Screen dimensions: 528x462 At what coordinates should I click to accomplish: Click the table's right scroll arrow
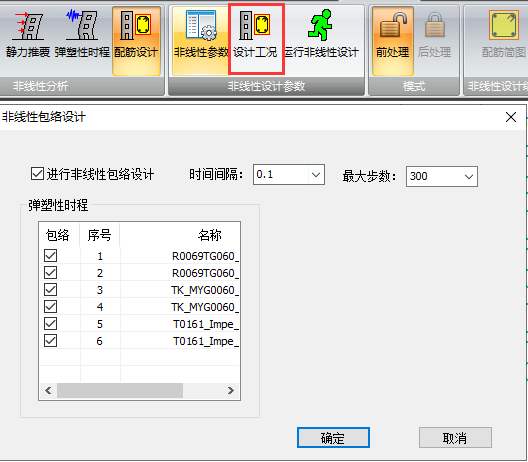click(231, 390)
